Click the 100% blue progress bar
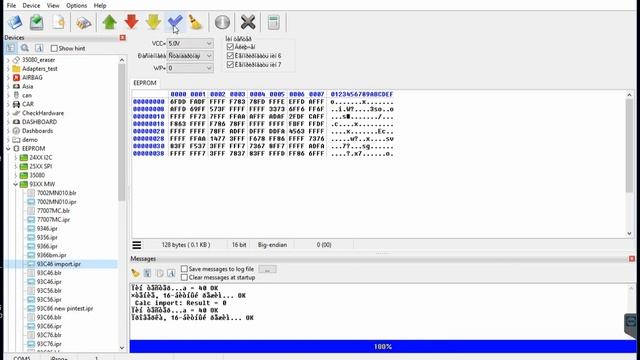 click(382, 347)
